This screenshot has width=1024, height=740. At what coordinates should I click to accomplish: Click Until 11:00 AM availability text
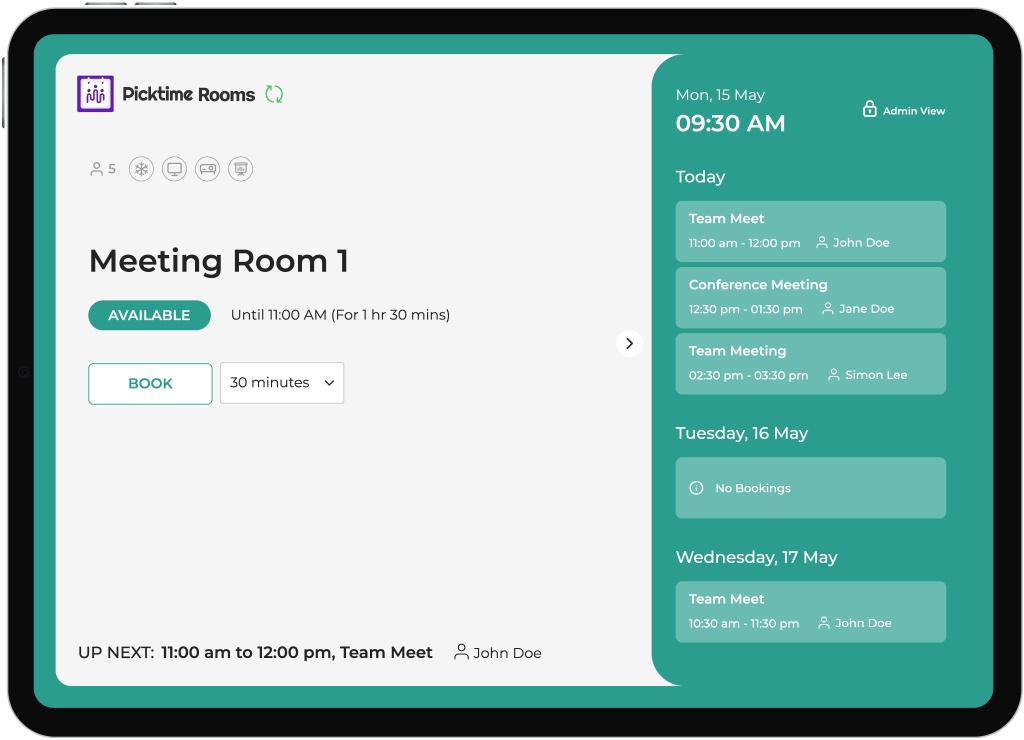340,315
